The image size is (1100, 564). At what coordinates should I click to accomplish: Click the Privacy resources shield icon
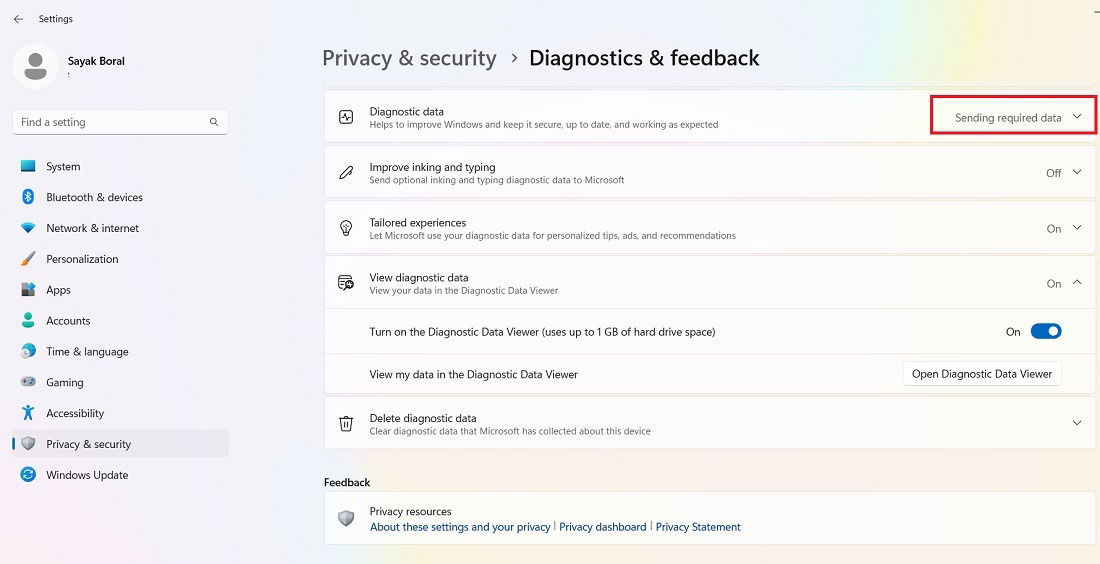tap(346, 518)
